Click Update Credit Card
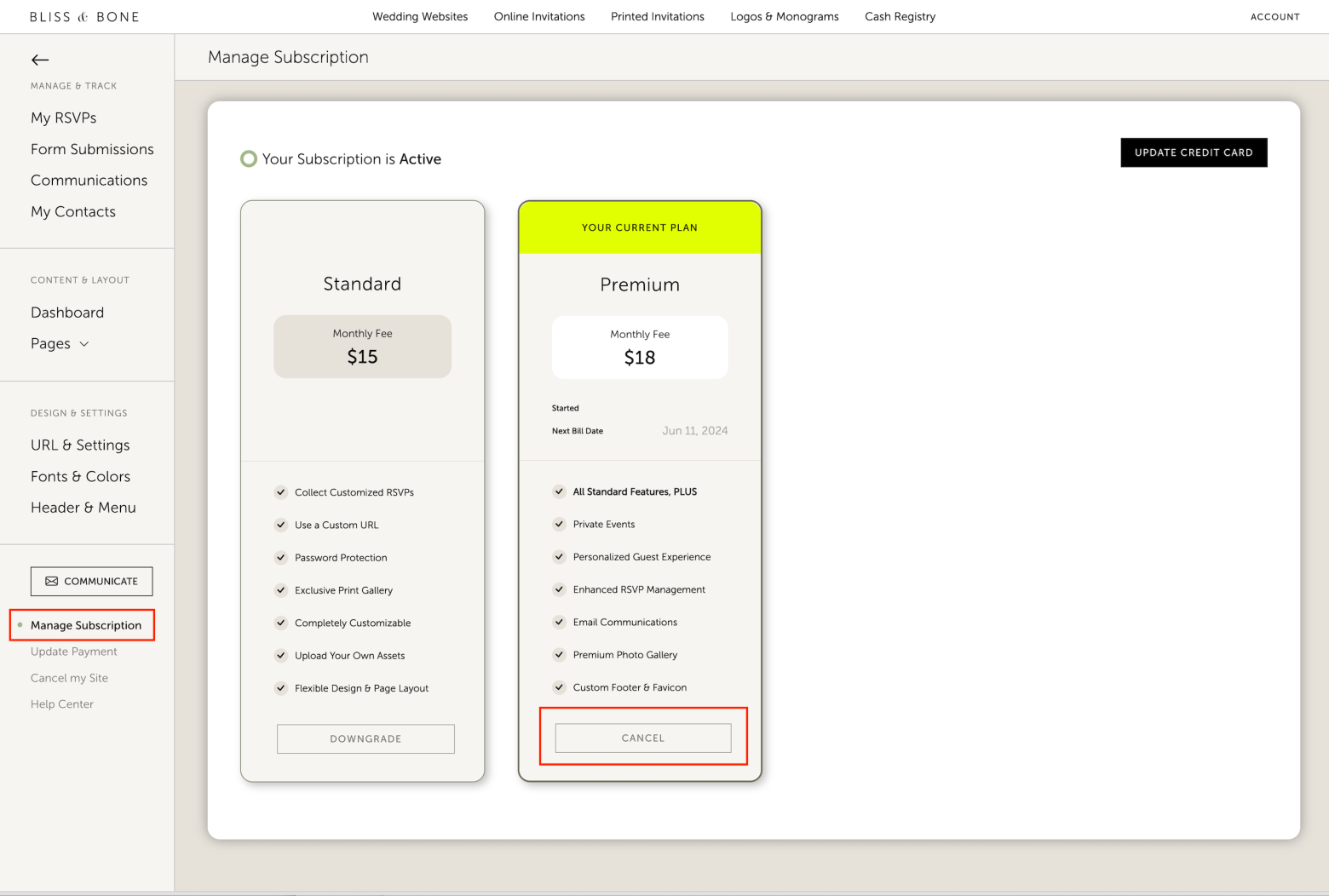Screen dimensions: 1329x896 click(x=1194, y=152)
